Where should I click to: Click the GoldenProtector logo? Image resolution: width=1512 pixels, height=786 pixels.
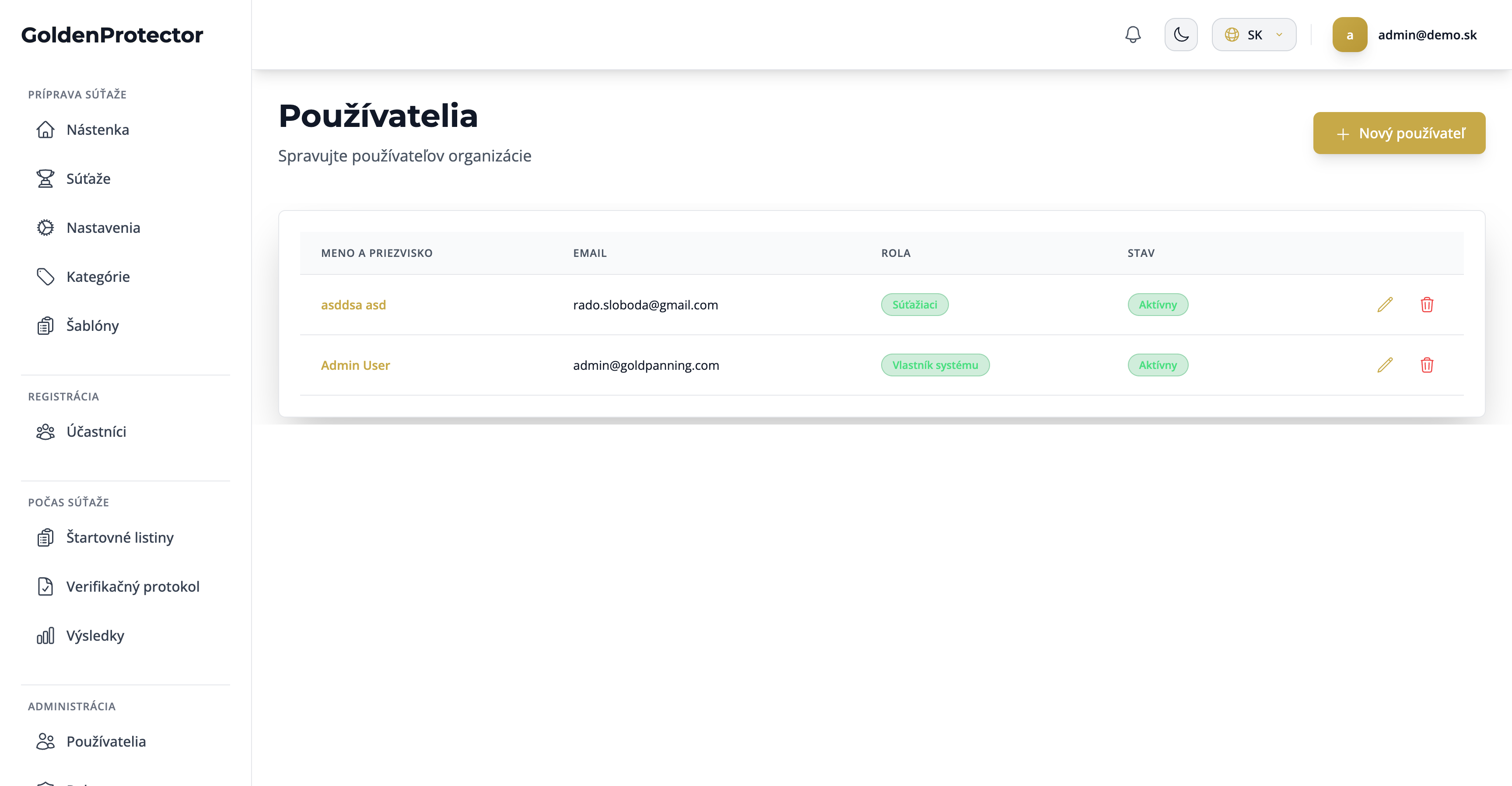coord(112,35)
